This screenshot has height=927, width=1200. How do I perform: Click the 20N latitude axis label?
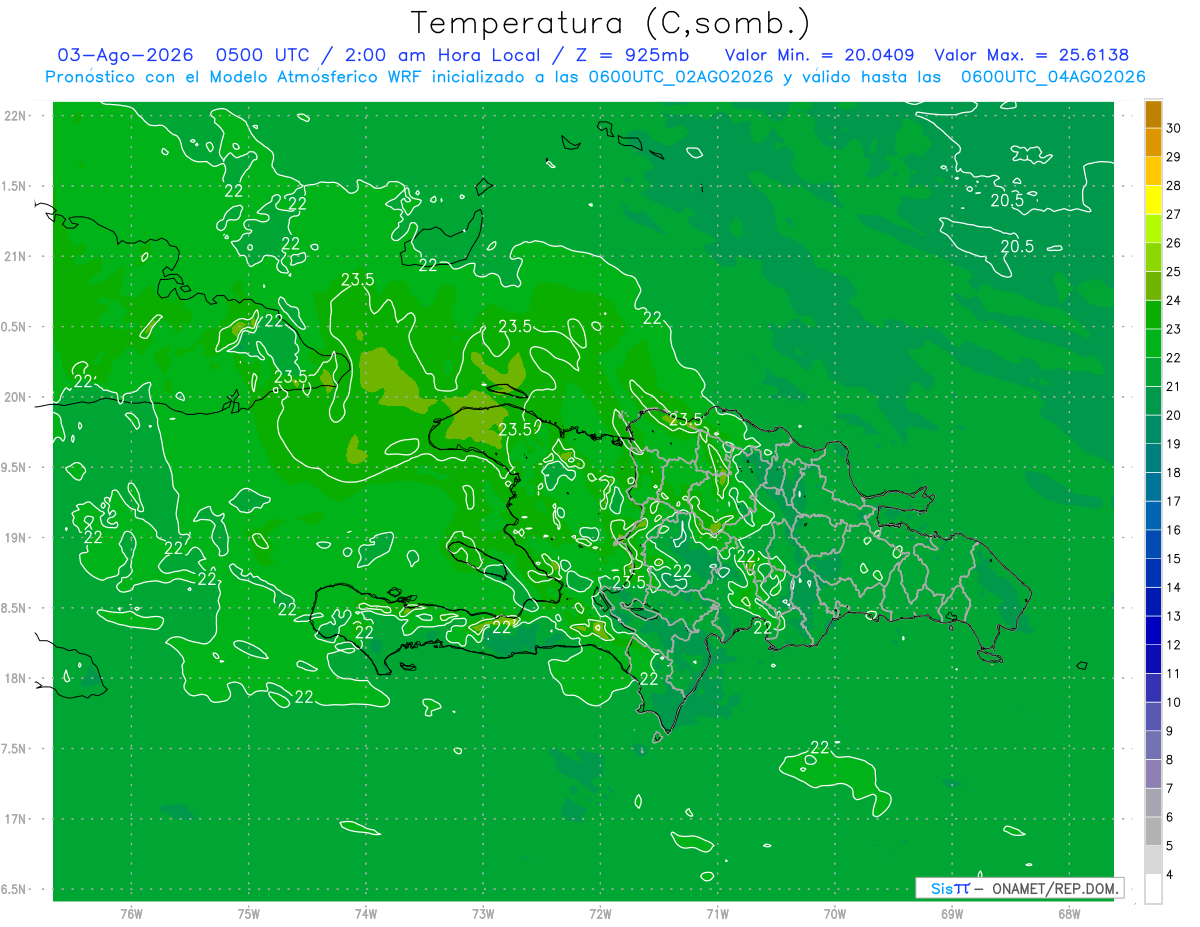click(15, 397)
